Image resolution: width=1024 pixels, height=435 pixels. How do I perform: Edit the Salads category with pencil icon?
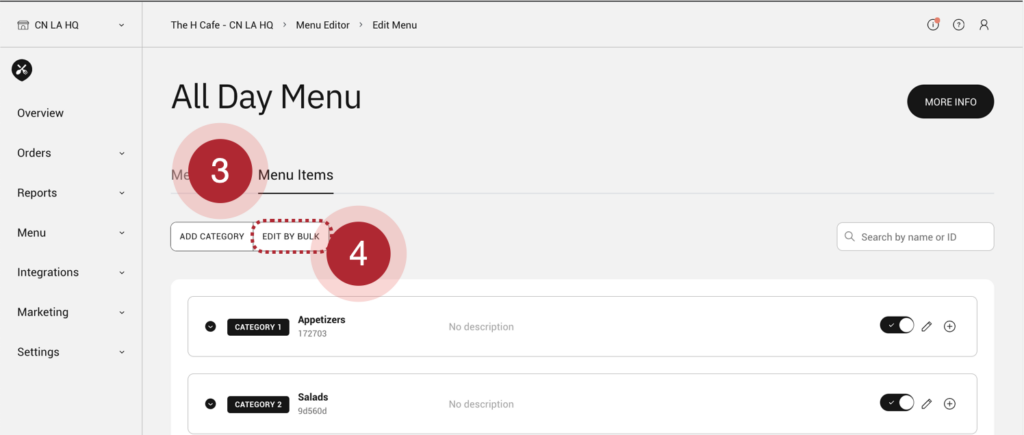coord(927,403)
